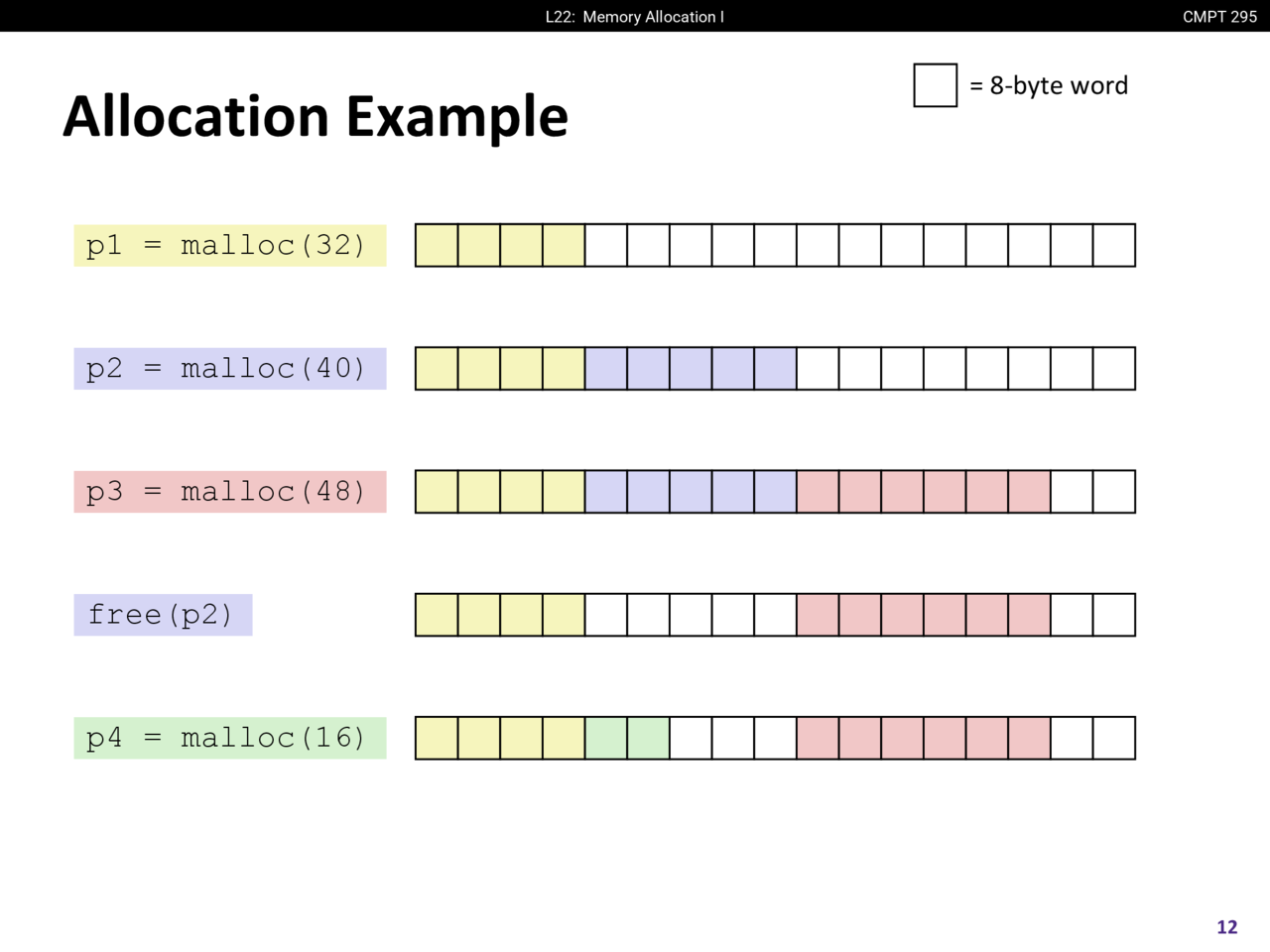Screen dimensions: 1270x952
Task: Click the first purple block in the malloc(40) row
Action: (x=606, y=369)
